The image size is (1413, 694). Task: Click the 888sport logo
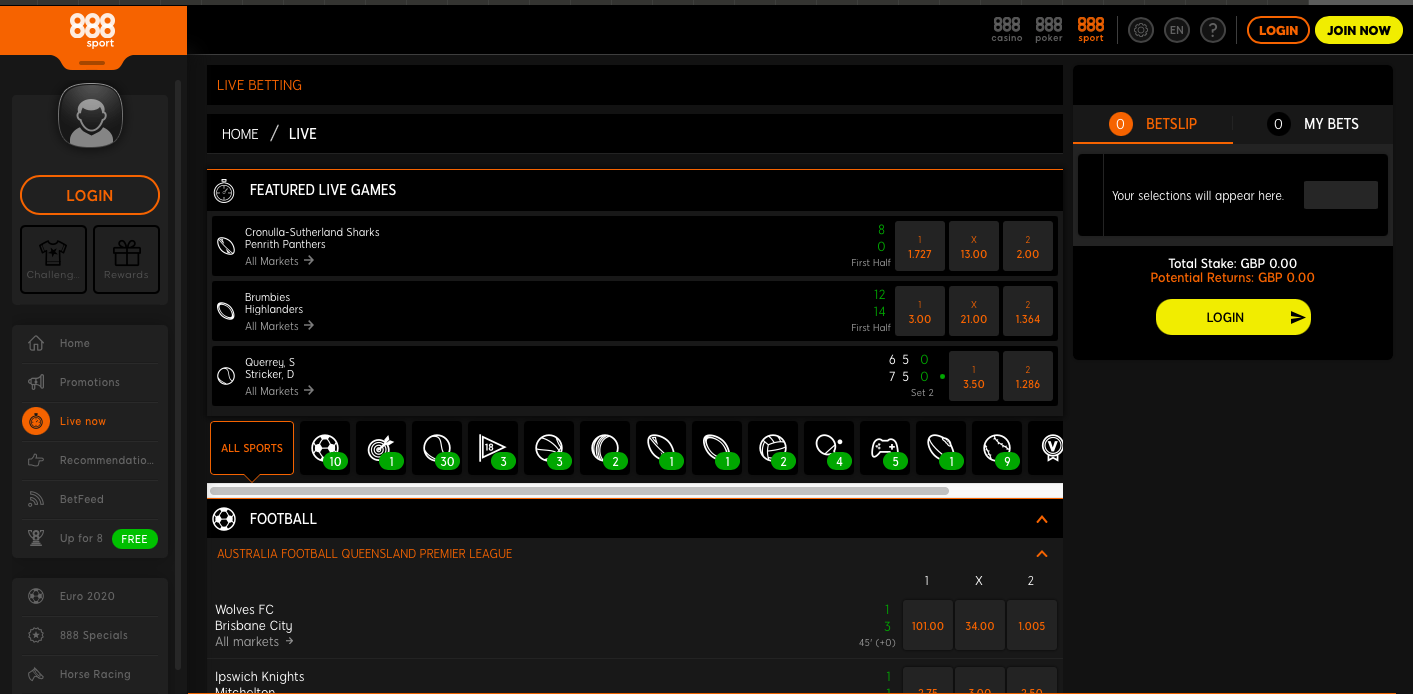(92, 31)
